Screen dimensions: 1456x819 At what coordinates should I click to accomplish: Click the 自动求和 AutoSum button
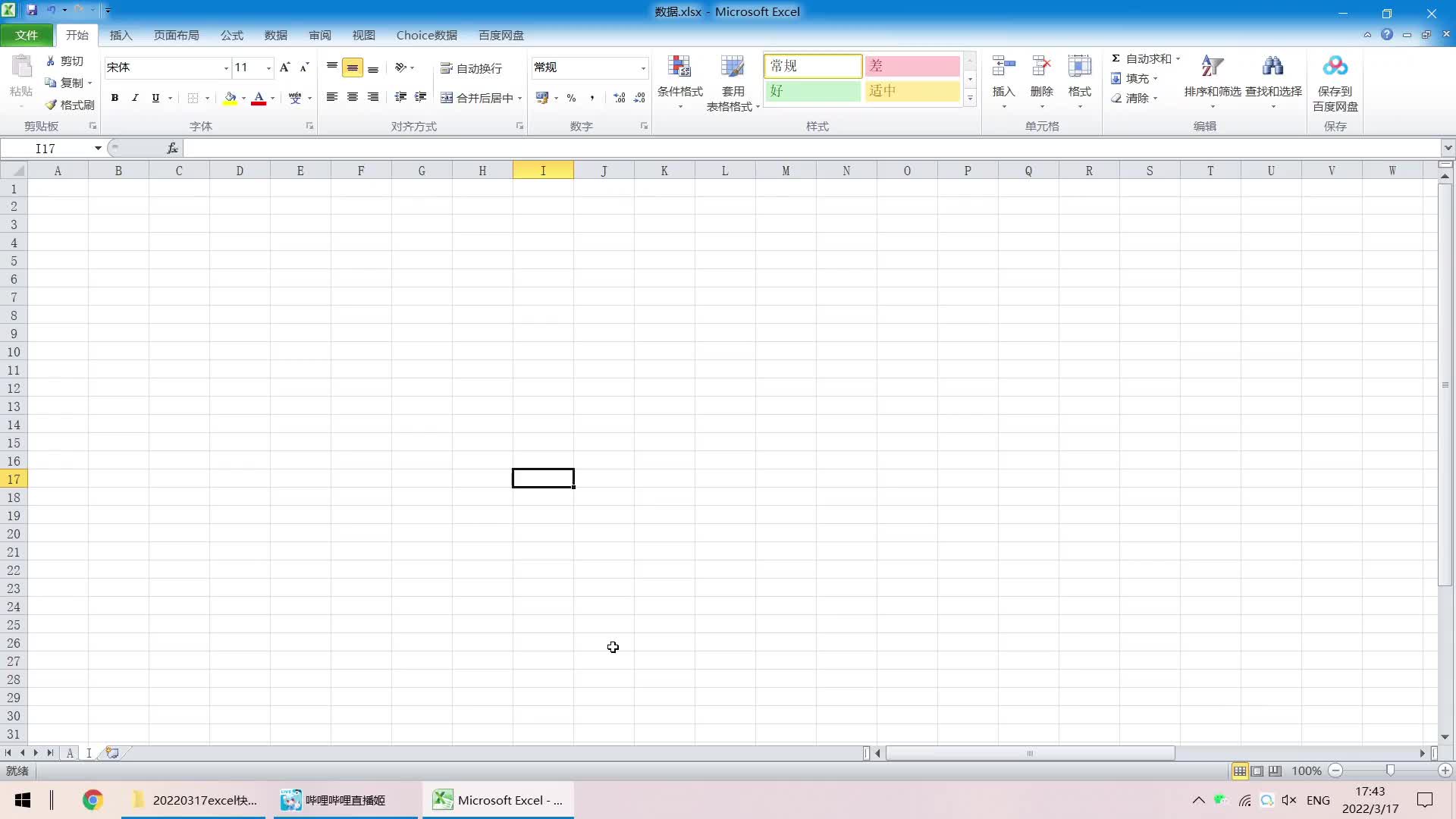[1141, 58]
